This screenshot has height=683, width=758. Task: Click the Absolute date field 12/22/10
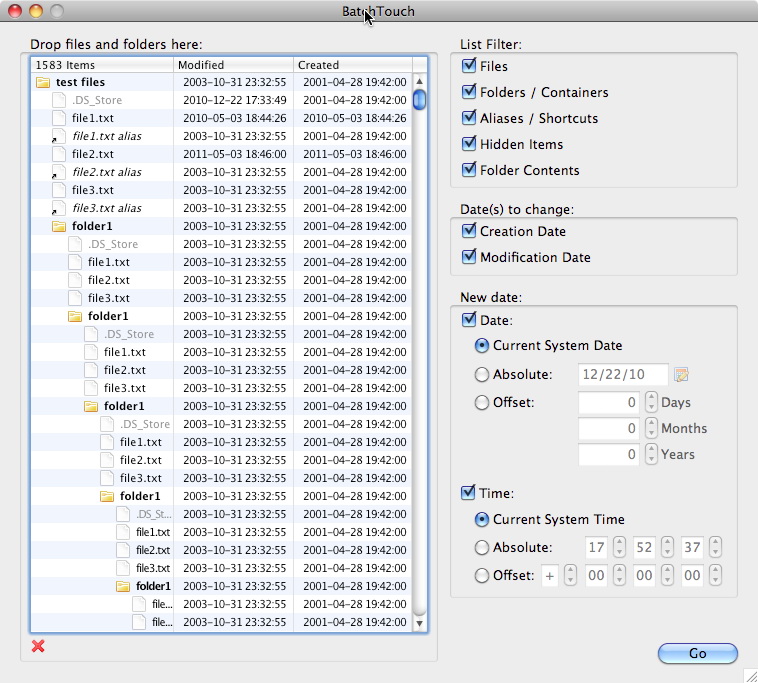(x=623, y=374)
